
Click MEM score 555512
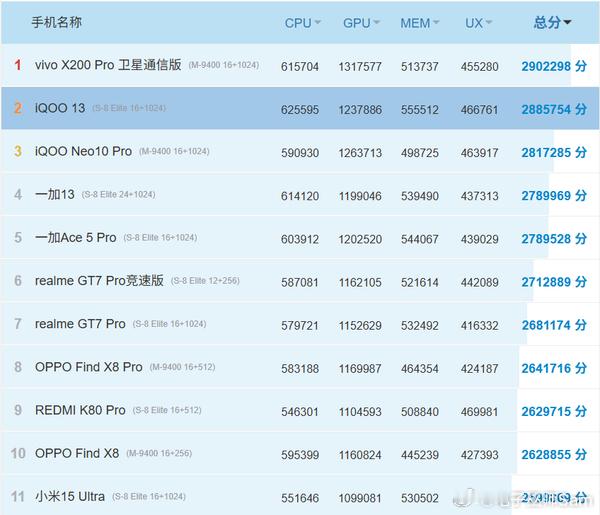click(419, 110)
